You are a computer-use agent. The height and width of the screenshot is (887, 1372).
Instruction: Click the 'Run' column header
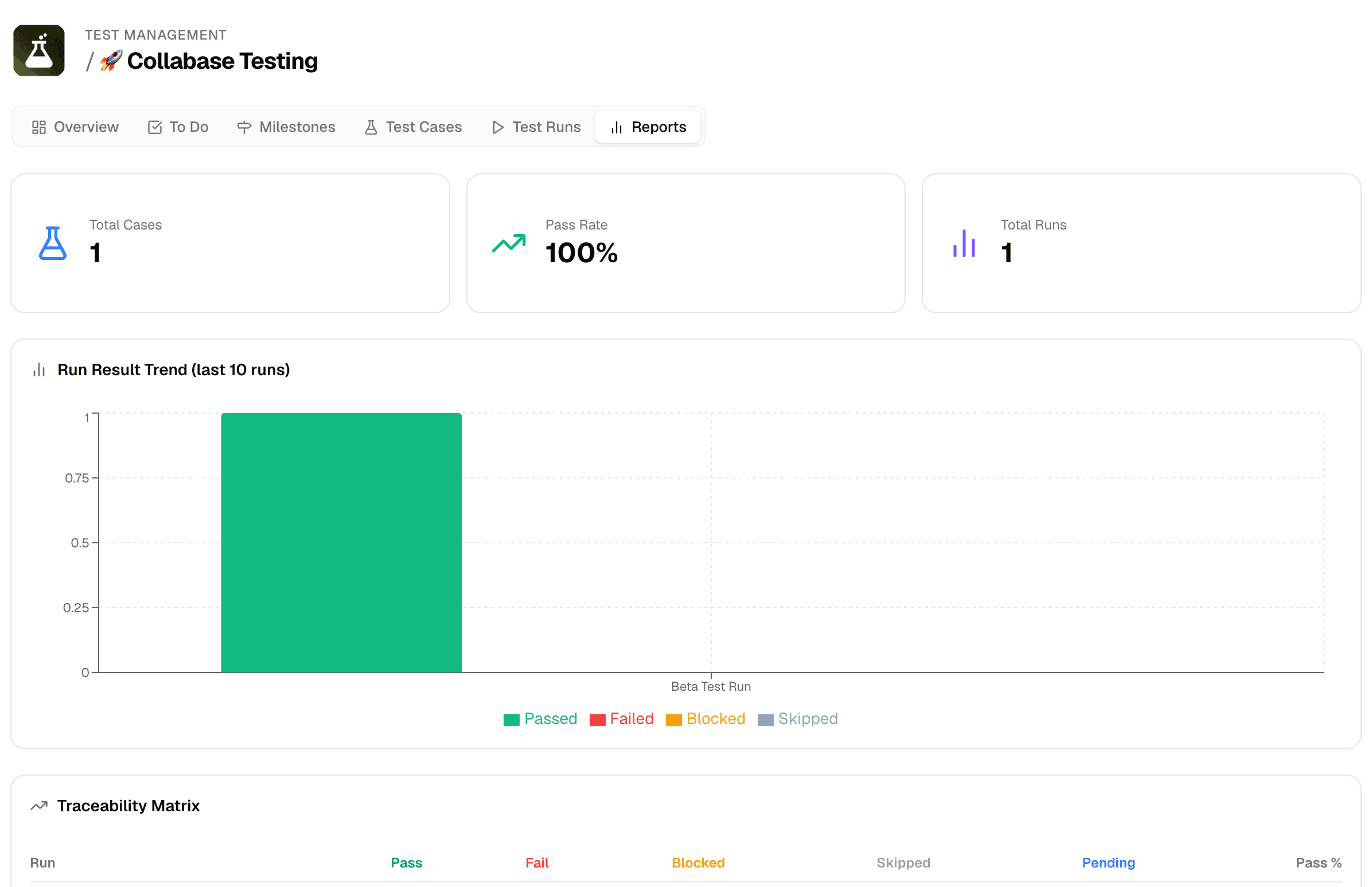point(42,863)
